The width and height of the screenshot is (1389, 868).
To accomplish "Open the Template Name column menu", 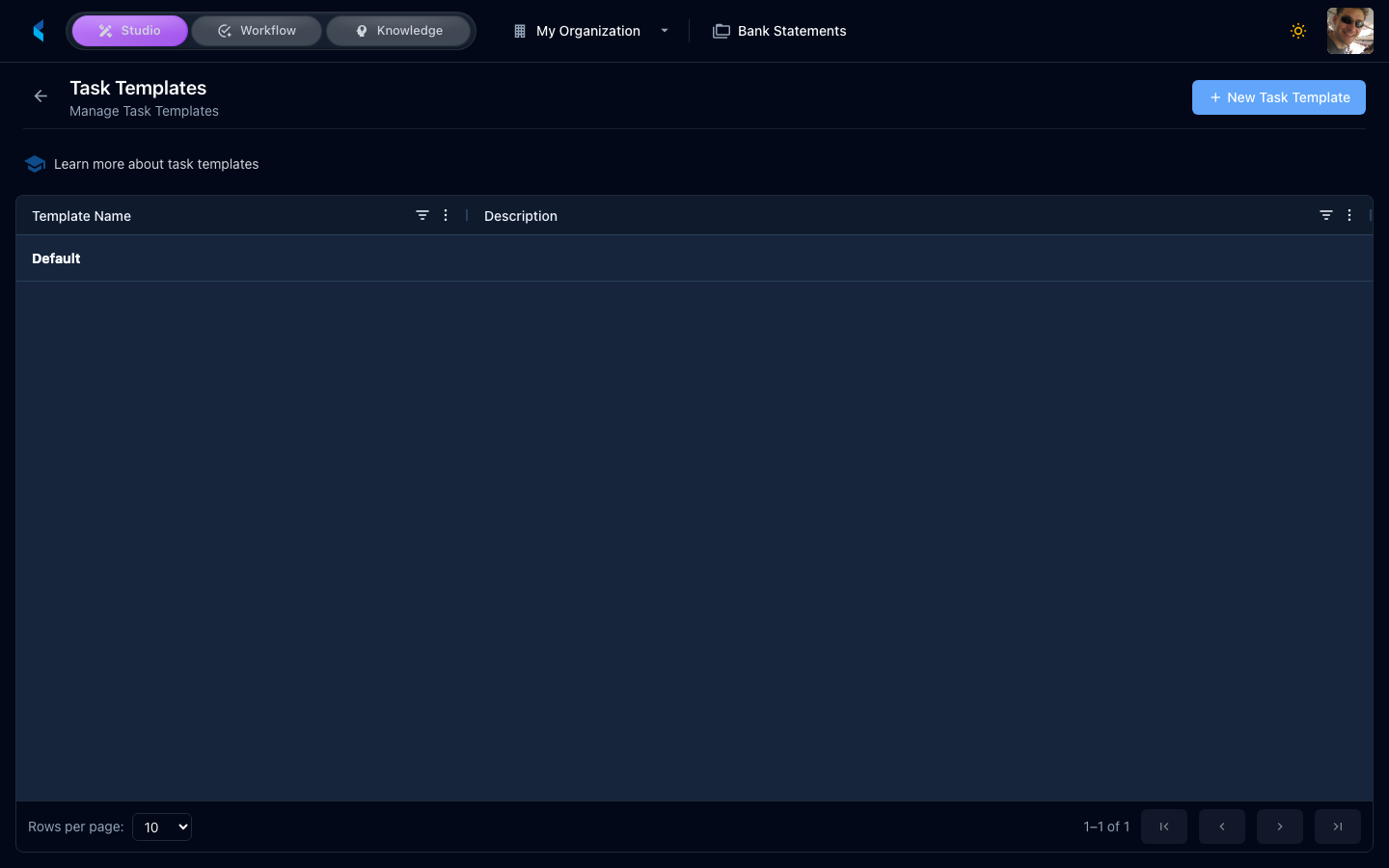I will point(446,215).
